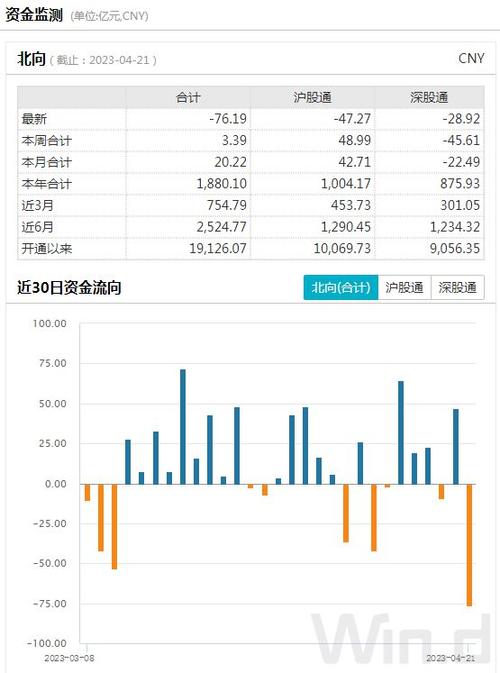Select the 开通以来 row label
500x673 pixels.
click(47, 248)
